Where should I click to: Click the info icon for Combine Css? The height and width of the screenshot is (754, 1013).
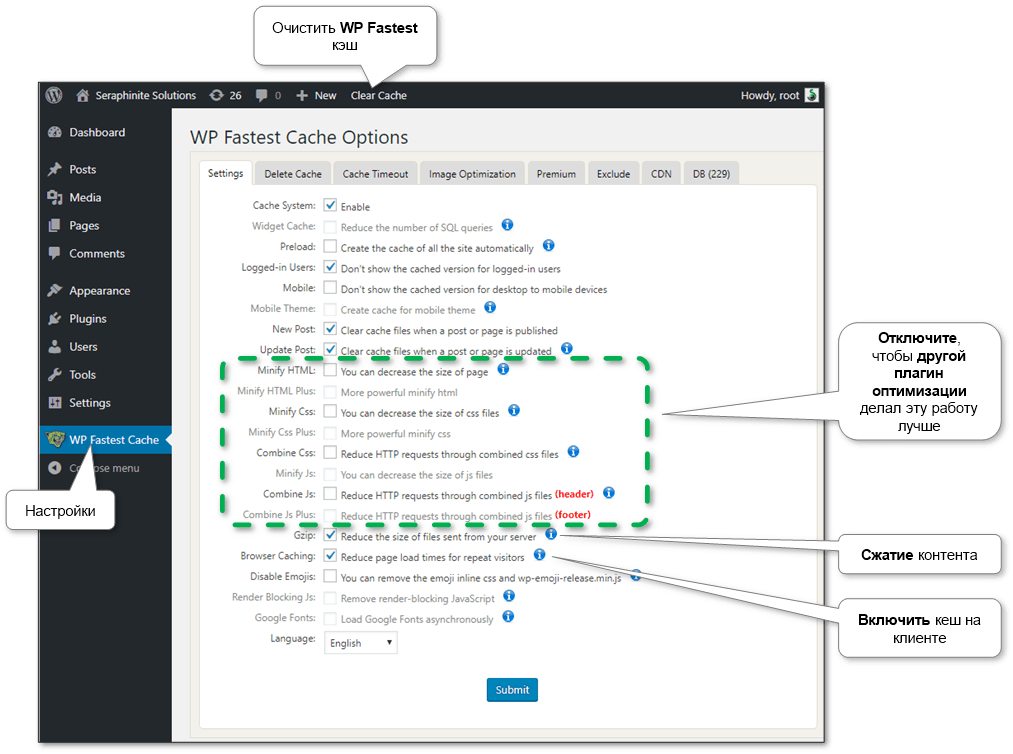point(573,452)
